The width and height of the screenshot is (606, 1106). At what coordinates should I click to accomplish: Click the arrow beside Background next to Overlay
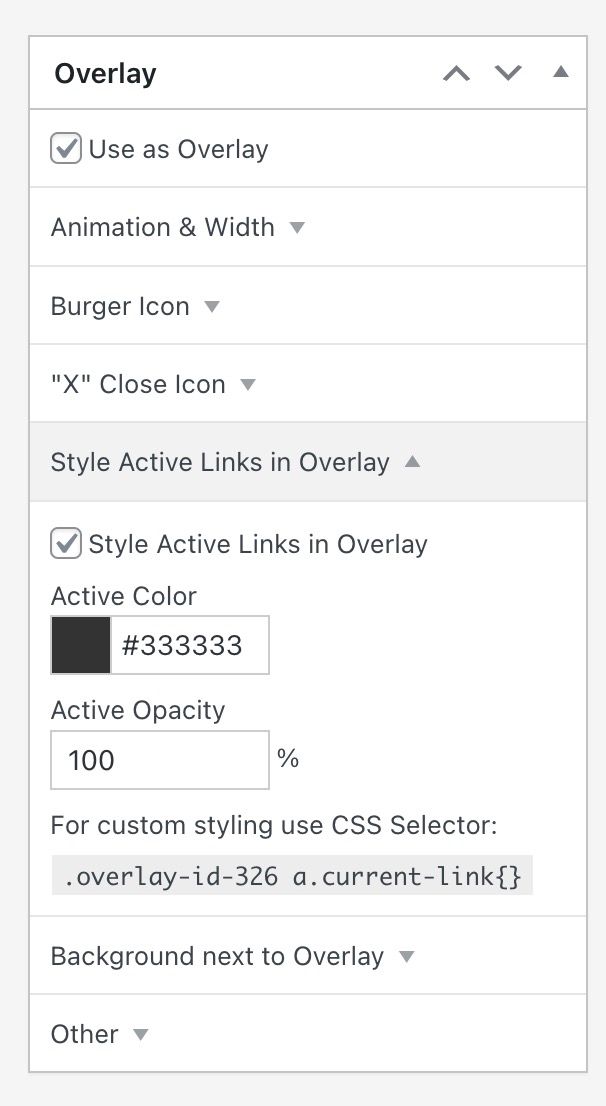point(406,957)
